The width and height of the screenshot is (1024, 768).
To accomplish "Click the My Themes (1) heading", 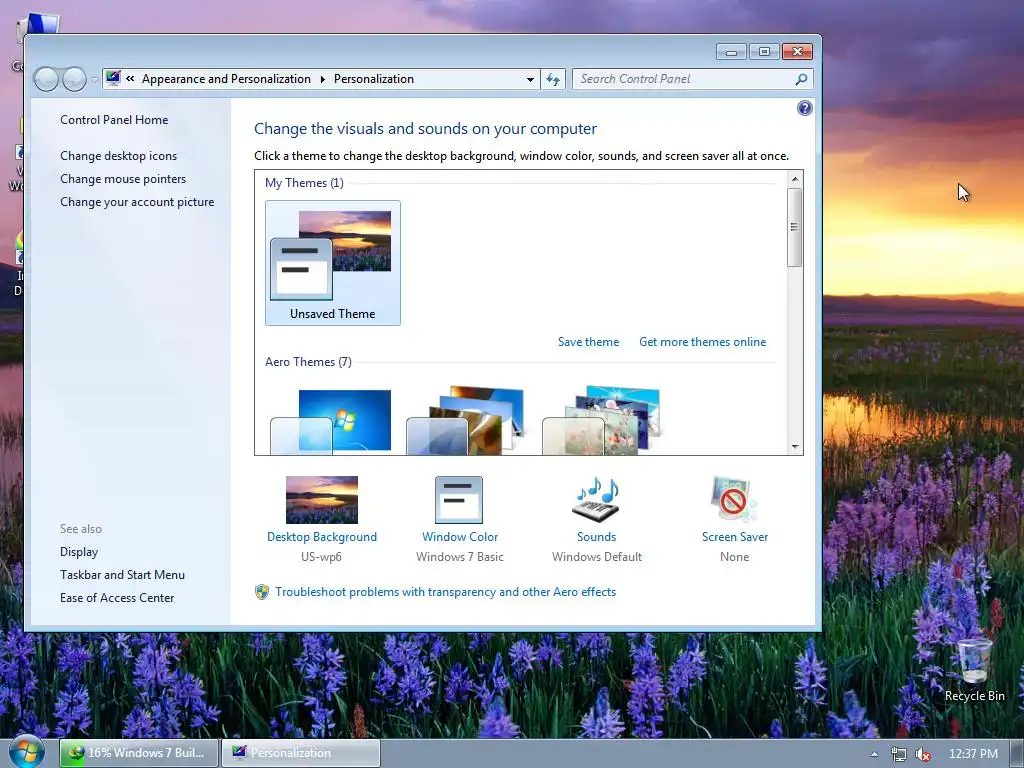I will 304,183.
